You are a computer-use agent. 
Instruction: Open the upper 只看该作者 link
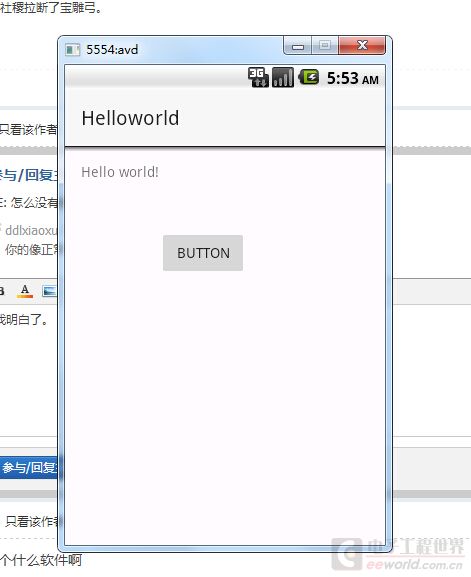tap(28, 130)
